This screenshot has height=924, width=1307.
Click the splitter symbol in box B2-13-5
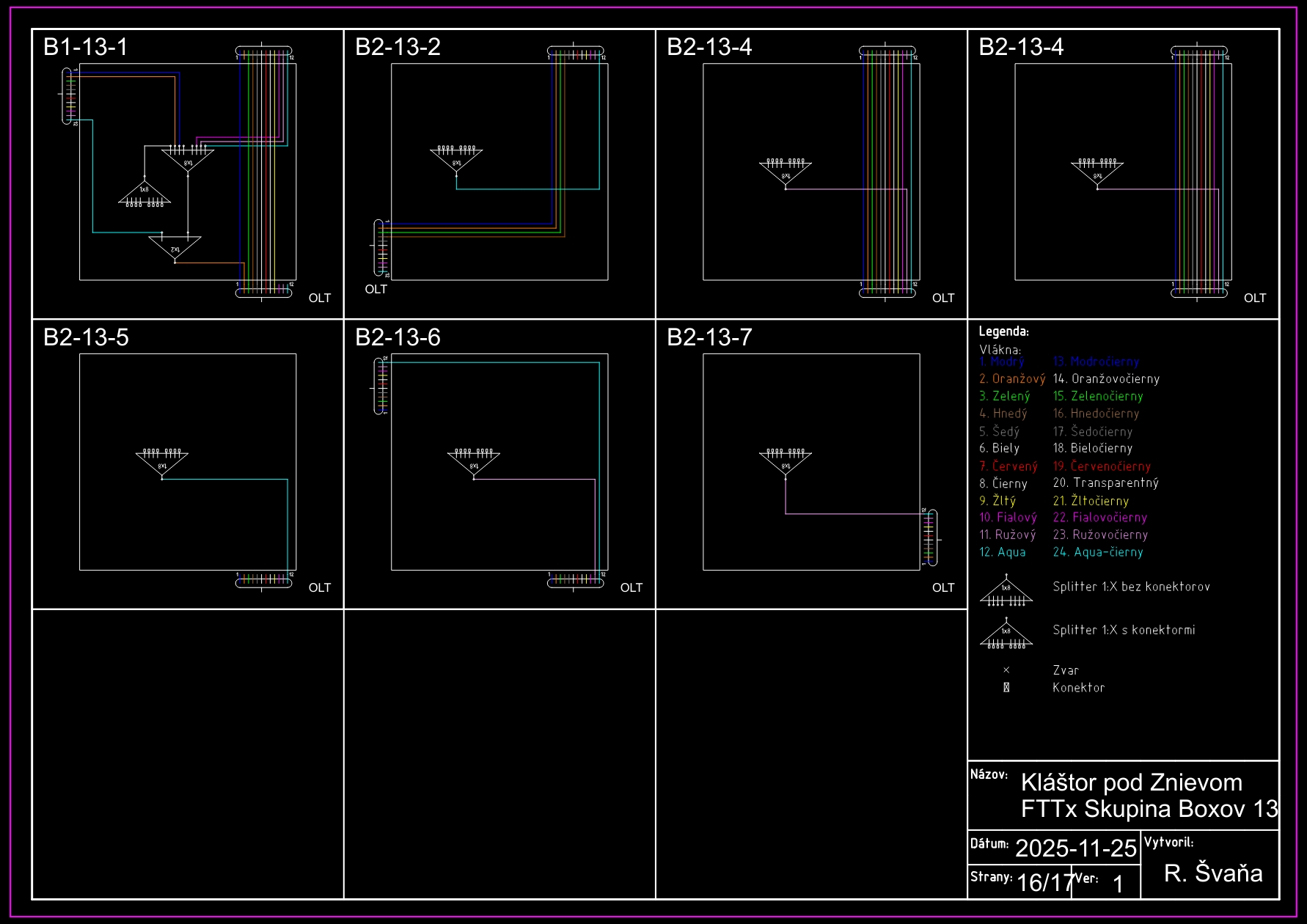[162, 462]
